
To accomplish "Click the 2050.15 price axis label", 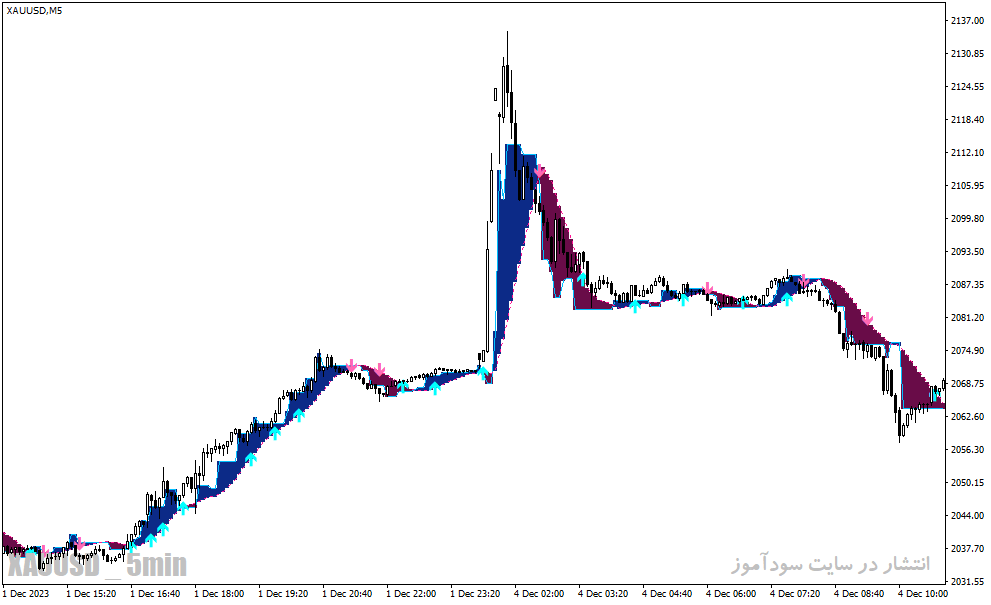I will pos(967,482).
